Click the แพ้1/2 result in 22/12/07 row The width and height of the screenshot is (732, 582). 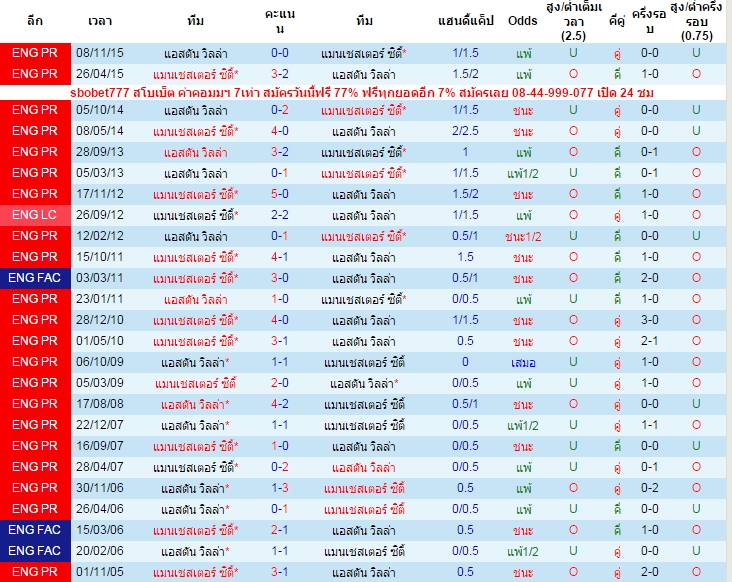(x=523, y=425)
